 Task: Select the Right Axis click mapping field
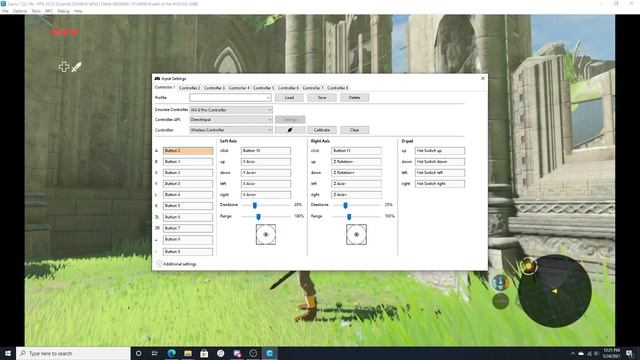point(356,151)
